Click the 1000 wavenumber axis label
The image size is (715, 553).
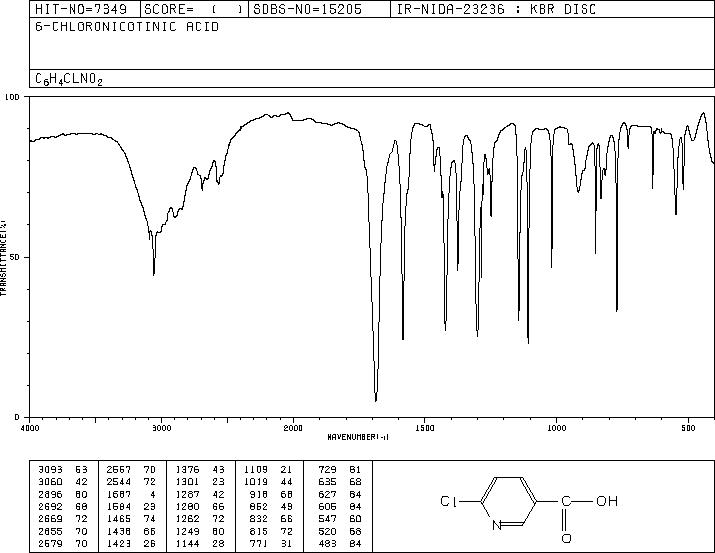[x=556, y=428]
